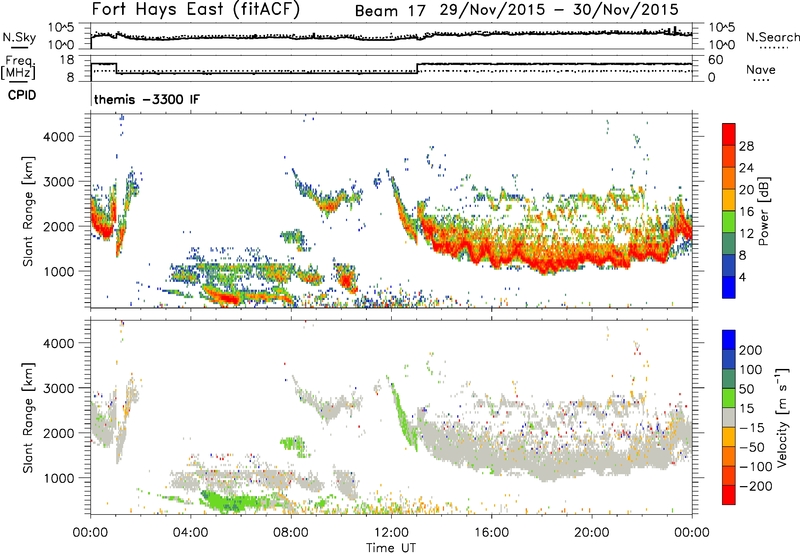The width and height of the screenshot is (800, 554).
Task: Click the date range '29/Nov/2015 – 30/Nov/2015'
Action: 559,10
